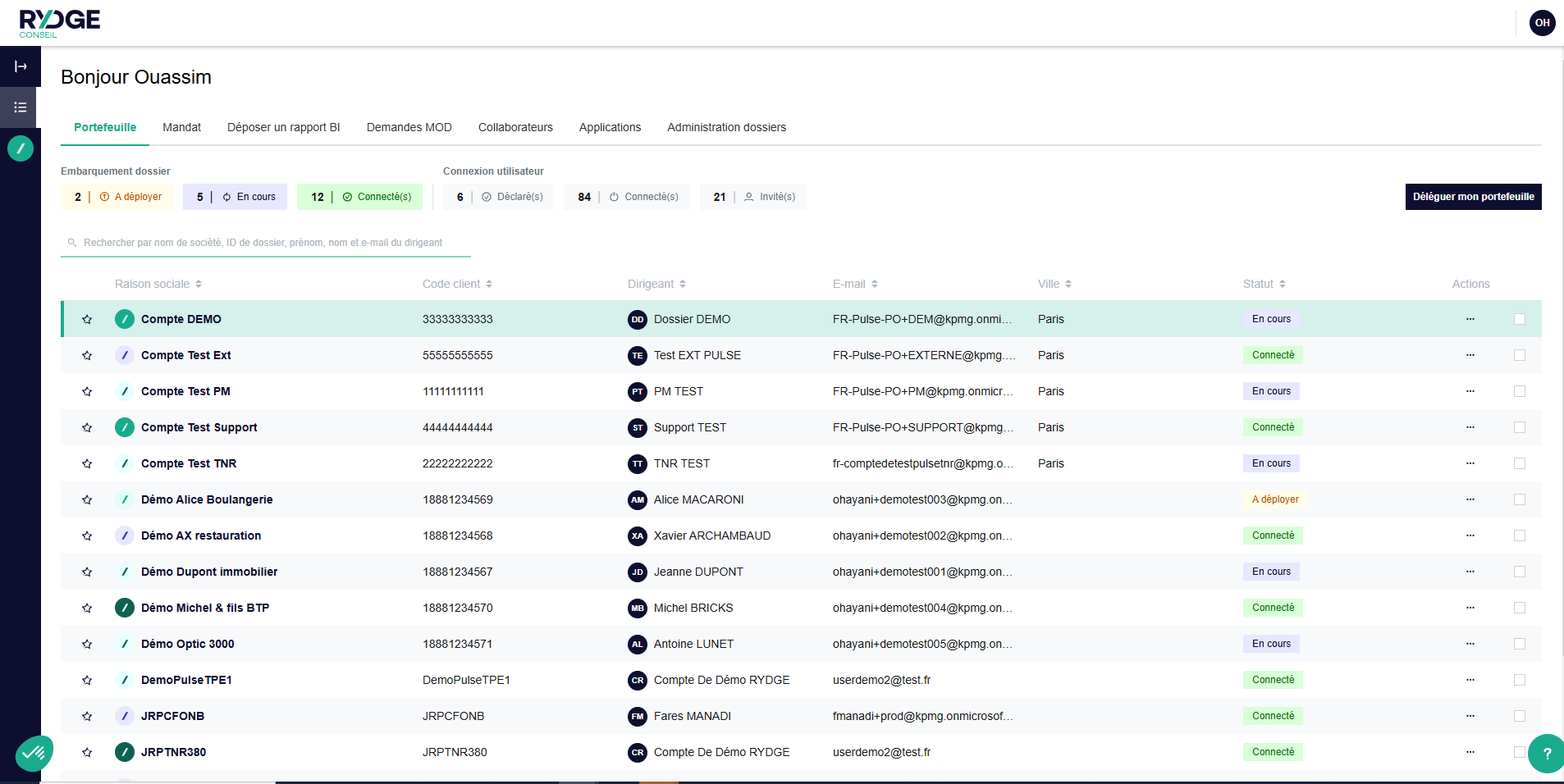Open actions menu for Compte Test Ext

click(x=1470, y=355)
